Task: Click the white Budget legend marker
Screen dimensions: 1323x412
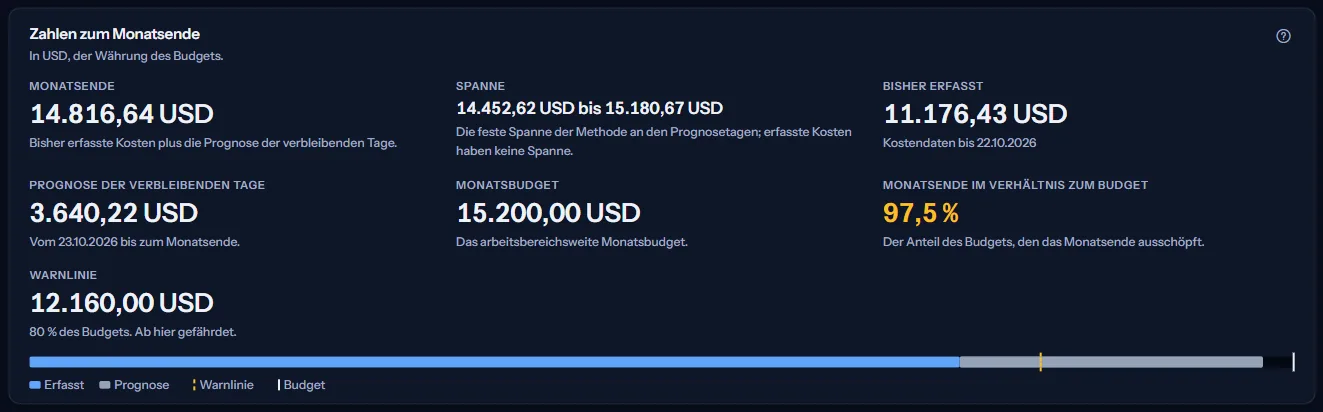Action: click(279, 385)
